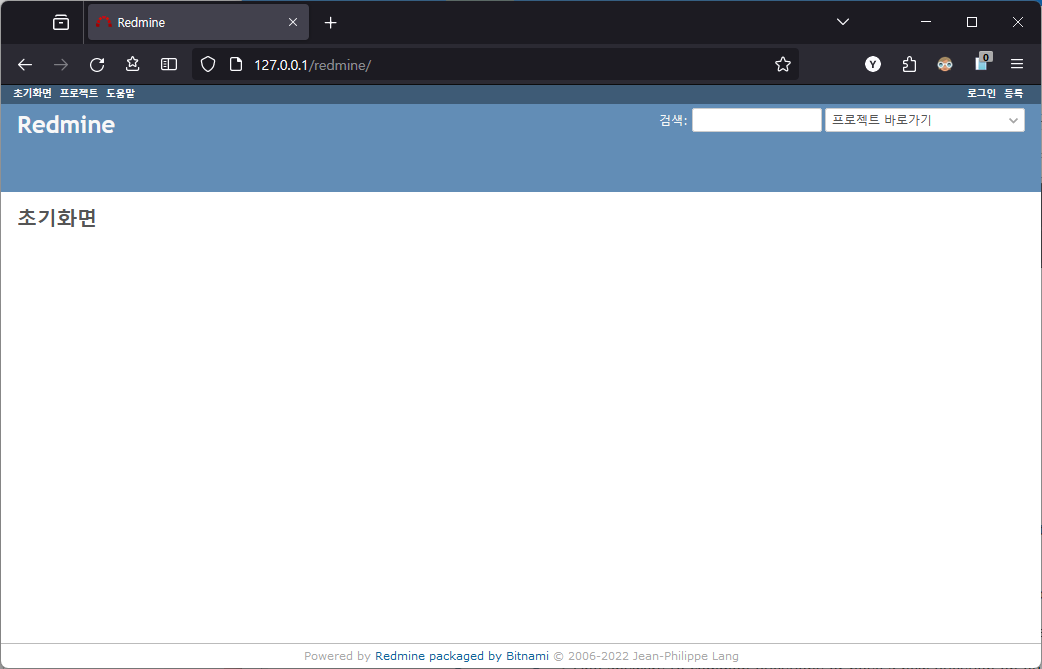Viewport: 1042px width, 669px height.
Task: Open a new tab with plus button
Action: [x=330, y=23]
